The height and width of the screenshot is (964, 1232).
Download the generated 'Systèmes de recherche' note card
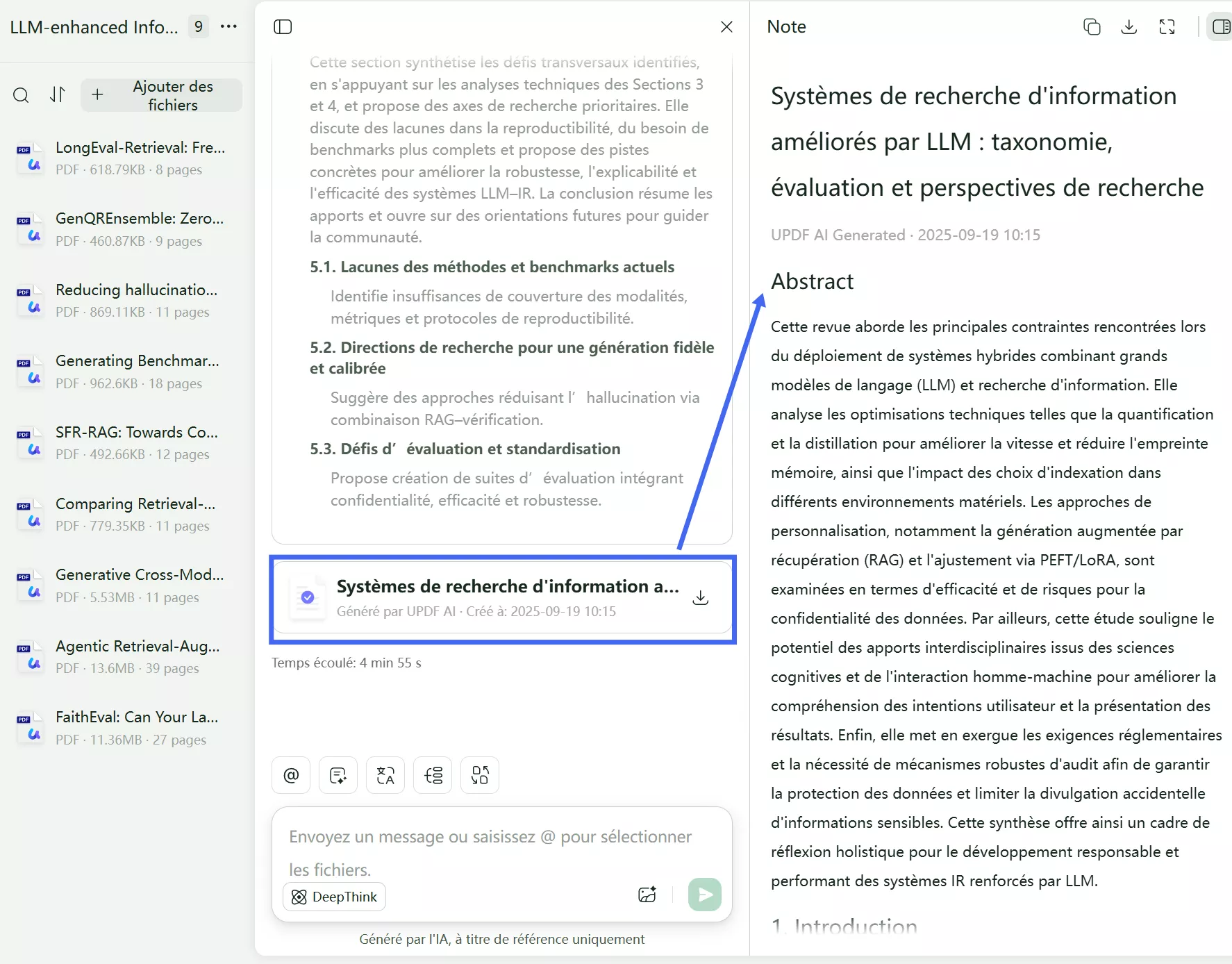pos(700,598)
